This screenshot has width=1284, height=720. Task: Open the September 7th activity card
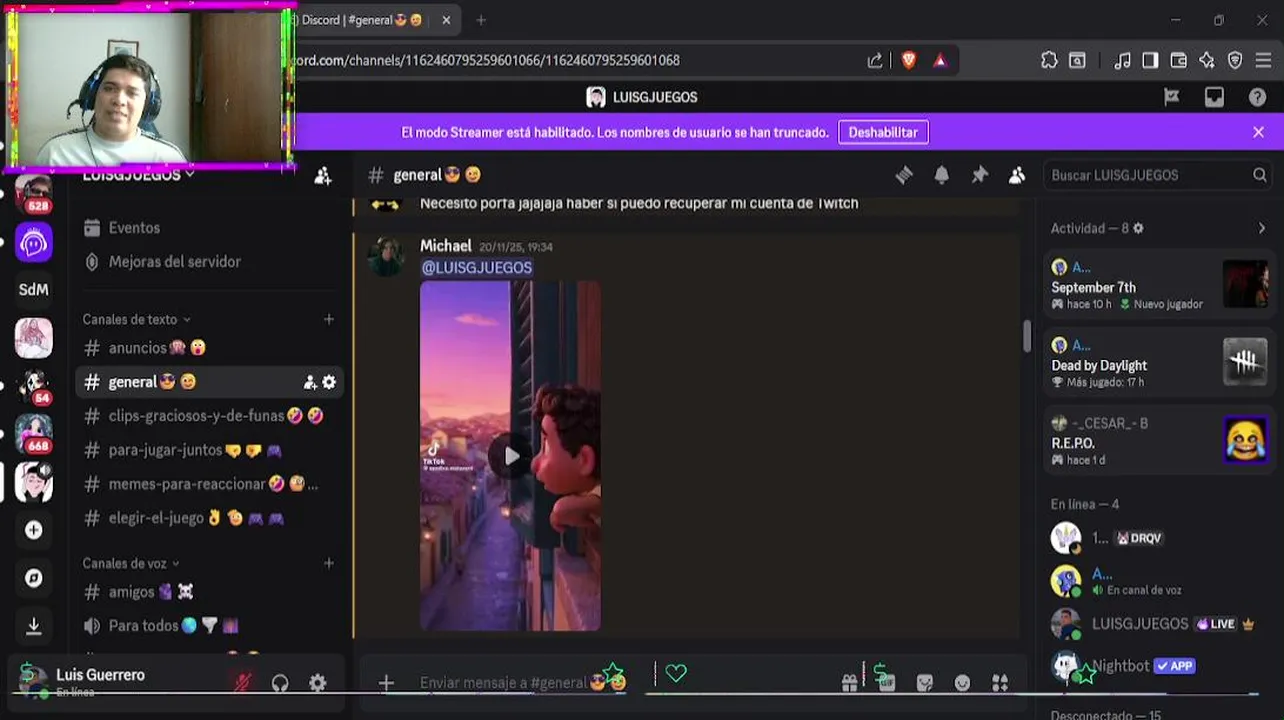pyautogui.click(x=1157, y=284)
